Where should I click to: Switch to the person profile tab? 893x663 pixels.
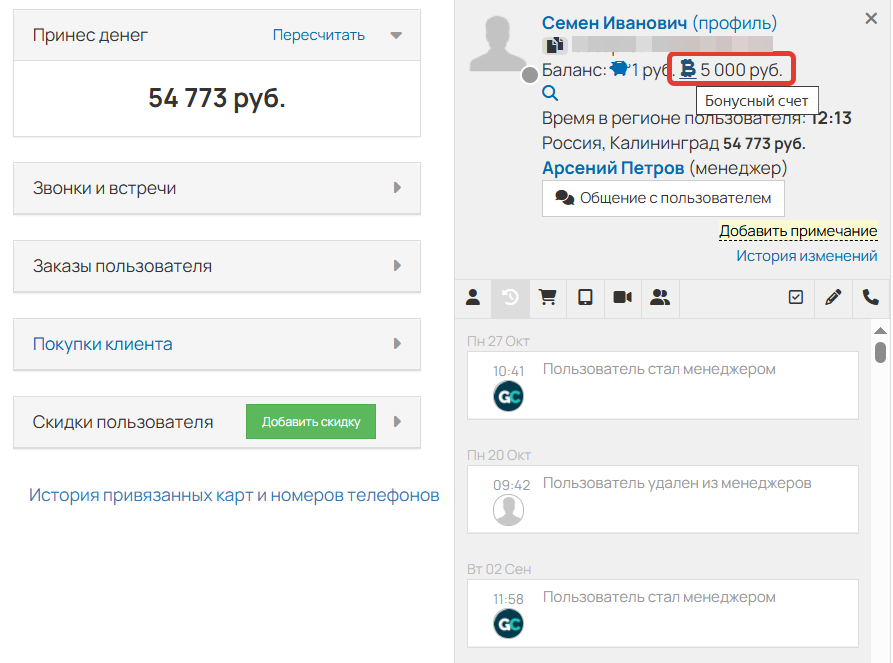point(473,298)
